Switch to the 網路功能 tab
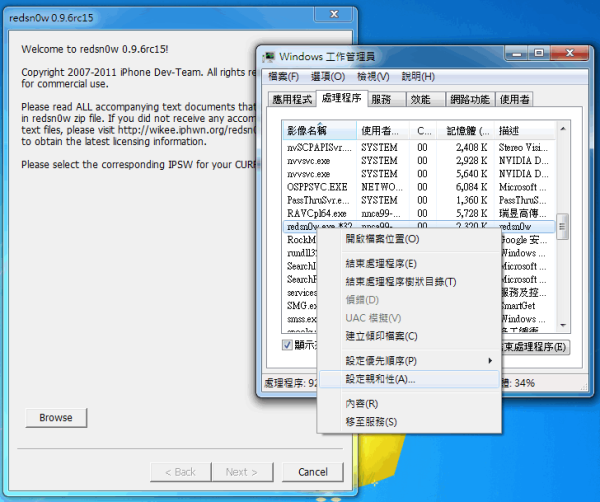The height and width of the screenshot is (502, 600). (470, 99)
